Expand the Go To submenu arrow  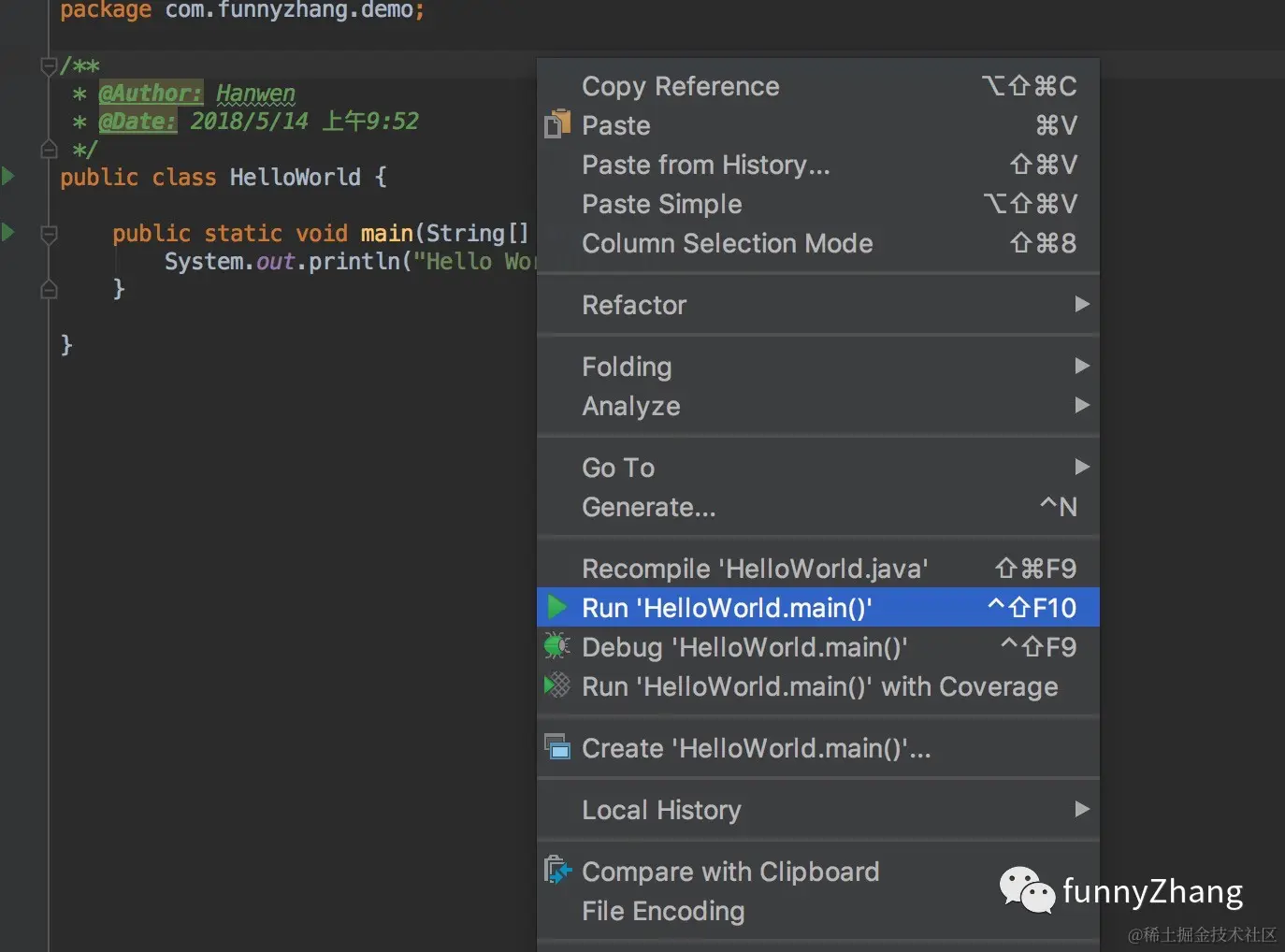pos(1082,467)
